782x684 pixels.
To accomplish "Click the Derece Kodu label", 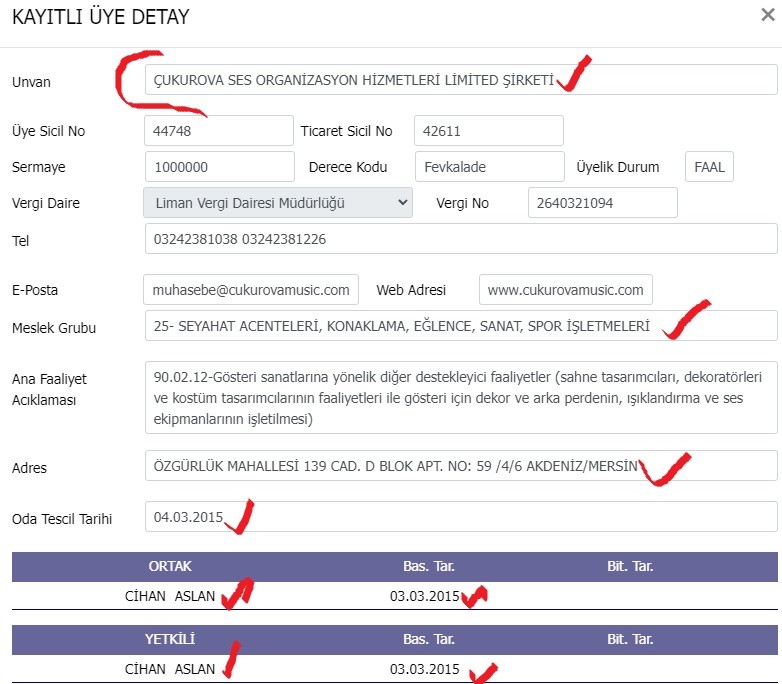I will coord(348,167).
